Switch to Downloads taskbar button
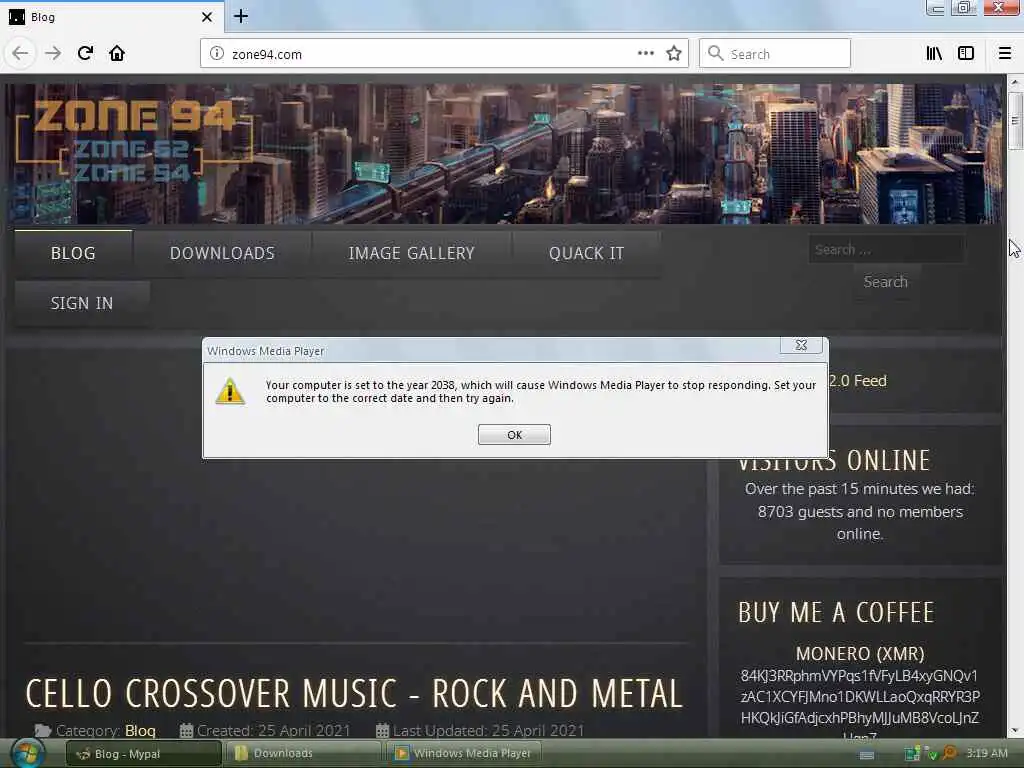 [x=304, y=754]
